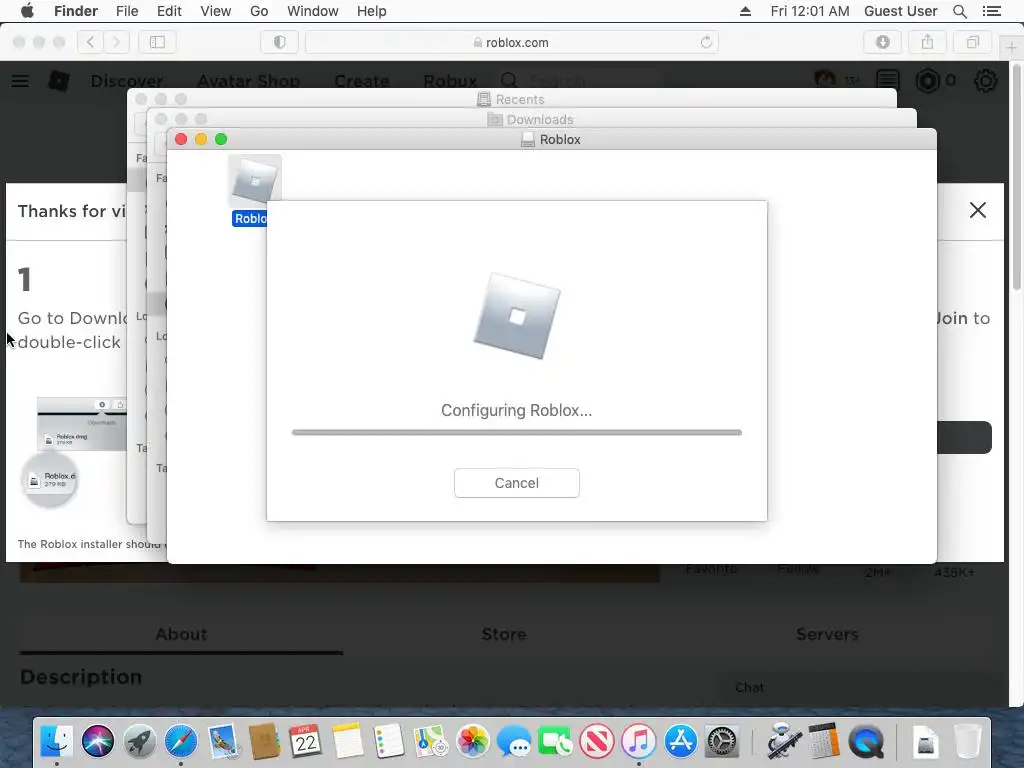Open Notes from the Dock
Viewport: 1024px width, 768px height.
coord(347,742)
